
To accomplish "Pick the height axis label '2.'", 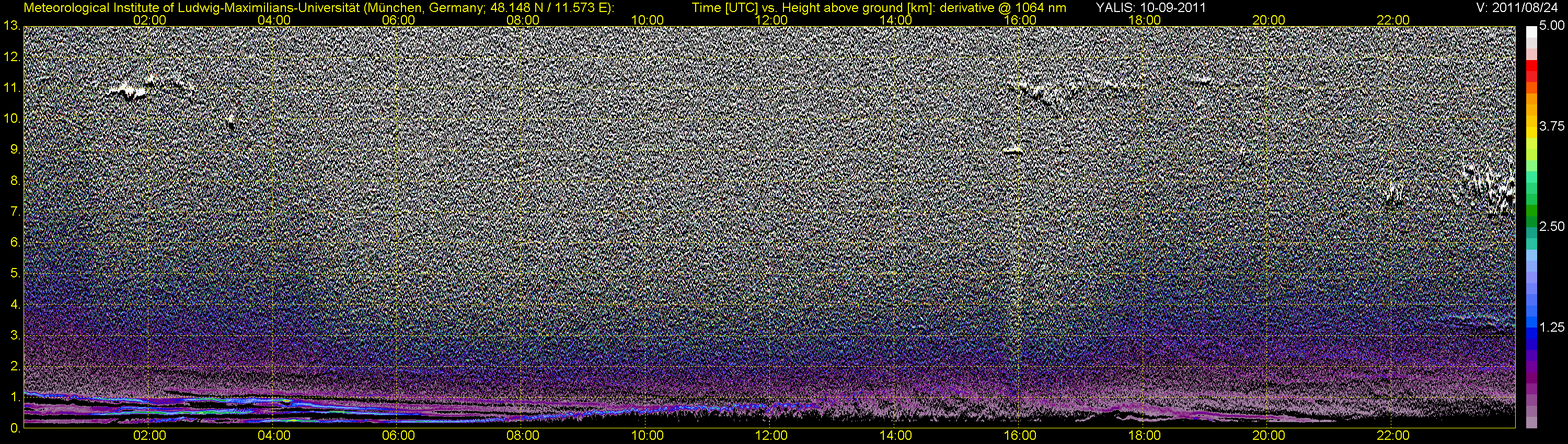I will tap(15, 366).
